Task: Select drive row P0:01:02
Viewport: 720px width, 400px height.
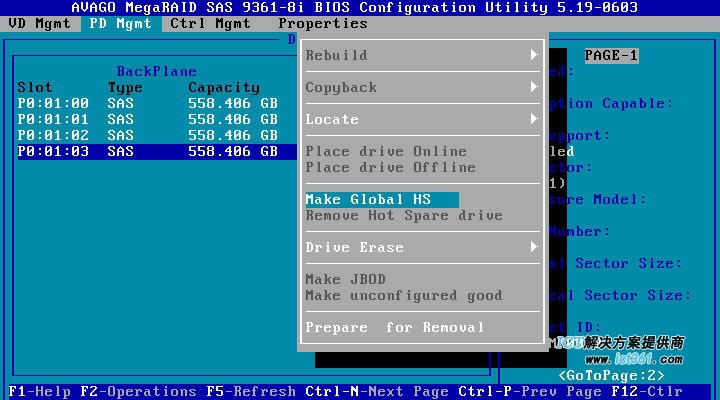Action: pyautogui.click(x=148, y=135)
